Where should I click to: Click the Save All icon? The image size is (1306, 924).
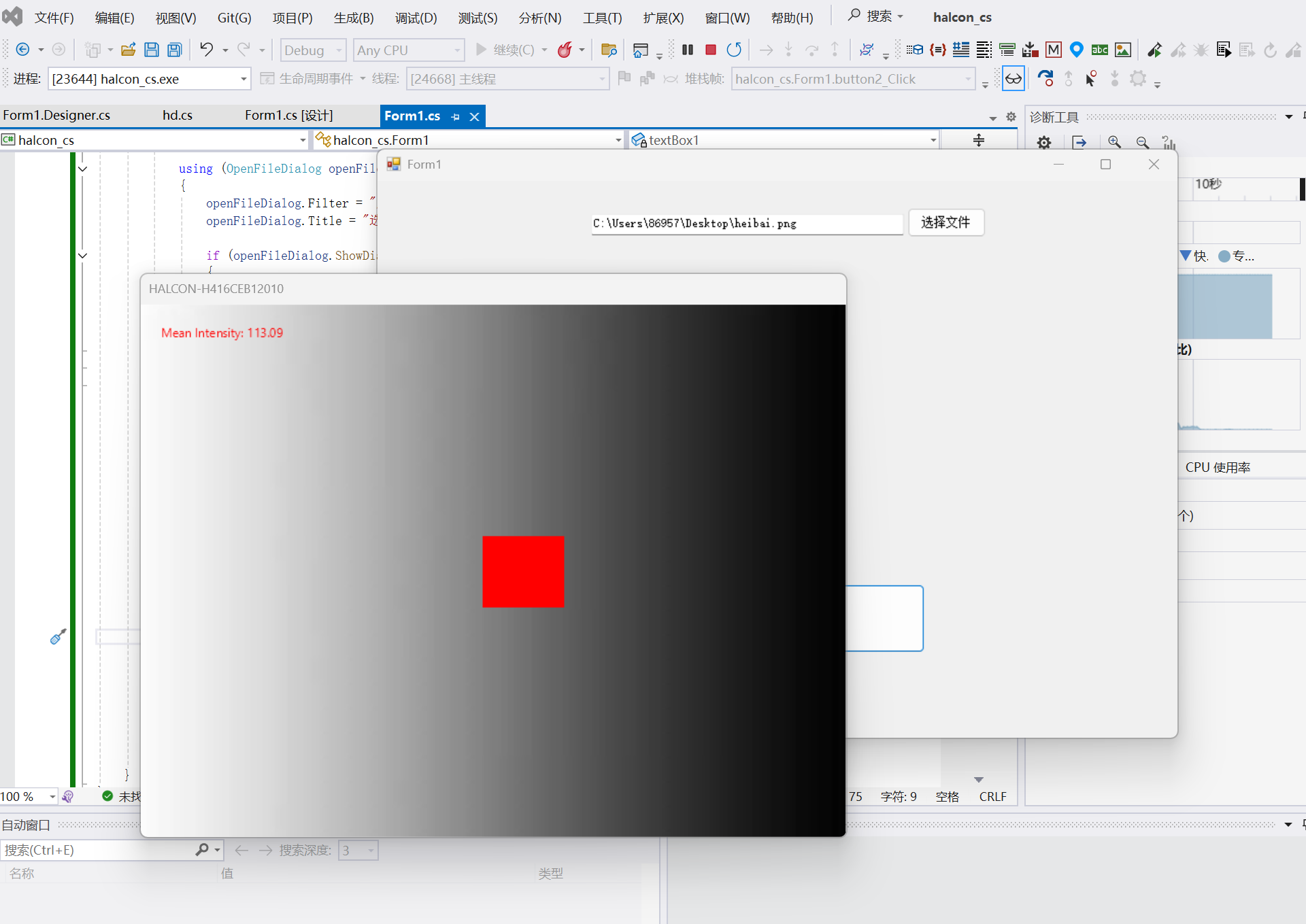(x=175, y=50)
